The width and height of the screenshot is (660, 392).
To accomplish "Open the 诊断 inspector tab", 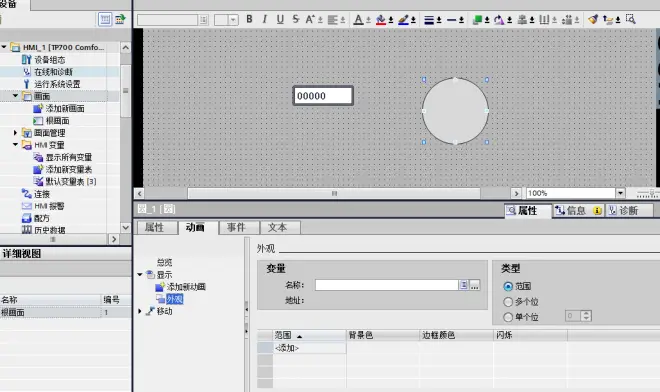I will pos(629,211).
